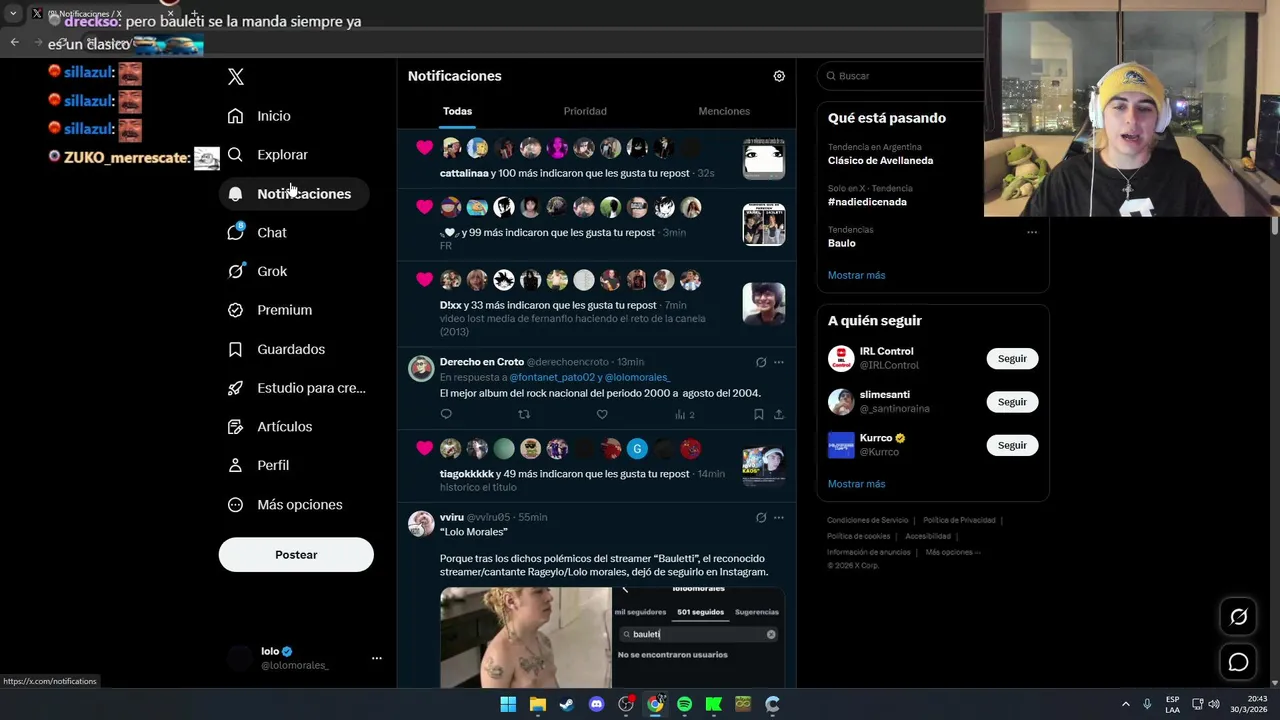This screenshot has height=720, width=1280.
Task: Open Steam from the taskbar
Action: tap(567, 704)
